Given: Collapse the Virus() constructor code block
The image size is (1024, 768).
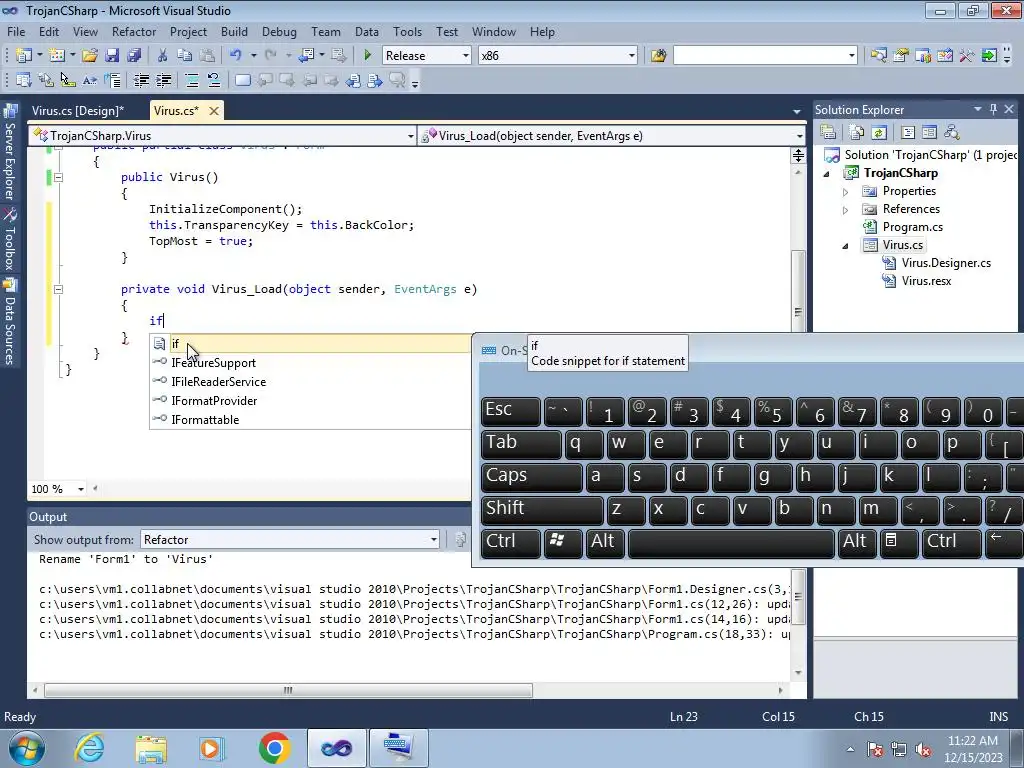Looking at the screenshot, I should click(58, 177).
